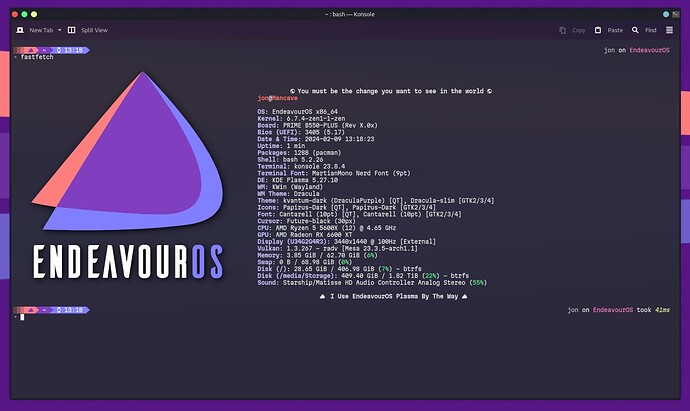The height and width of the screenshot is (411, 690).
Task: Click the Konsole terminal icon in title bar
Action: 675,14
